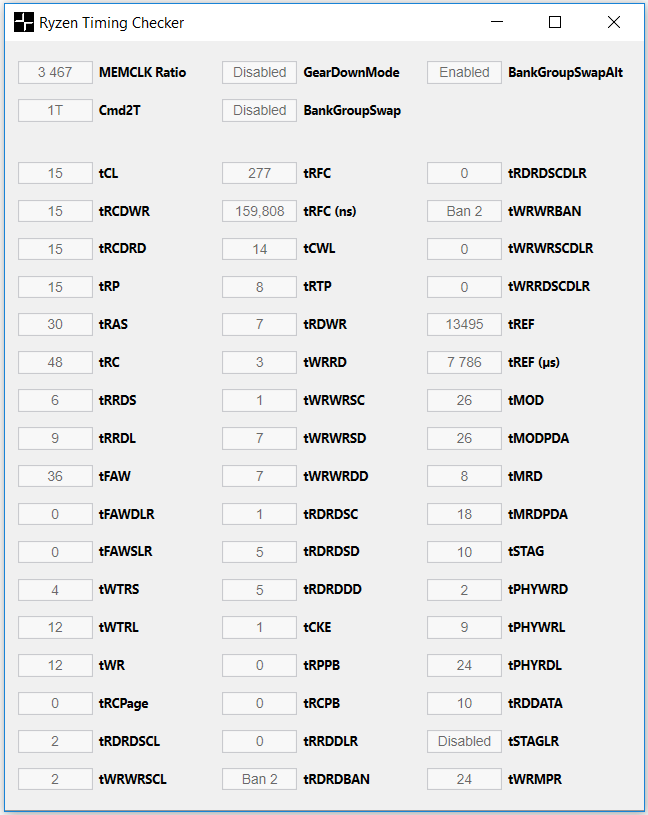648x815 pixels.
Task: Click the tWRWRSC value field
Action: [x=260, y=400]
